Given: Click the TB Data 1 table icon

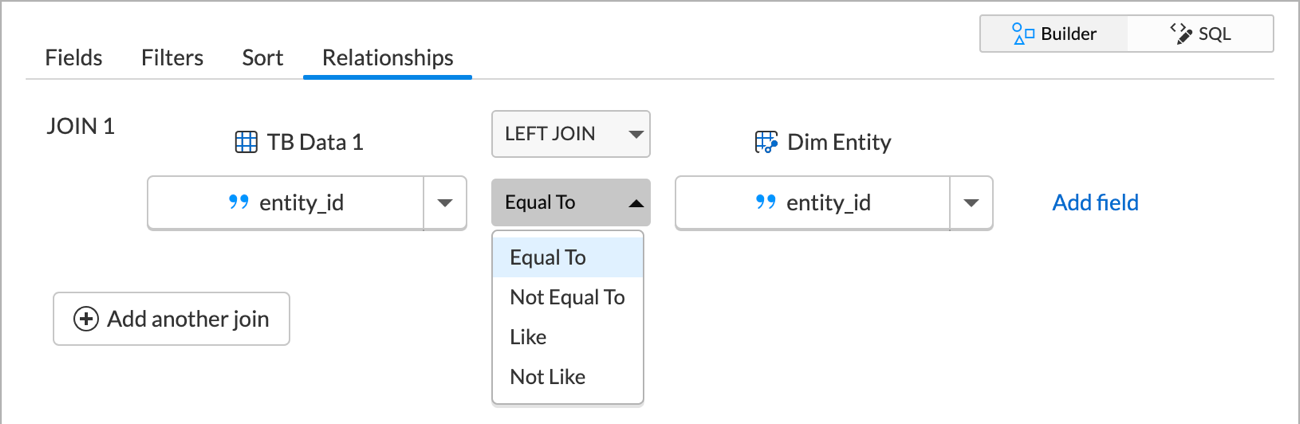Looking at the screenshot, I should click(x=246, y=142).
